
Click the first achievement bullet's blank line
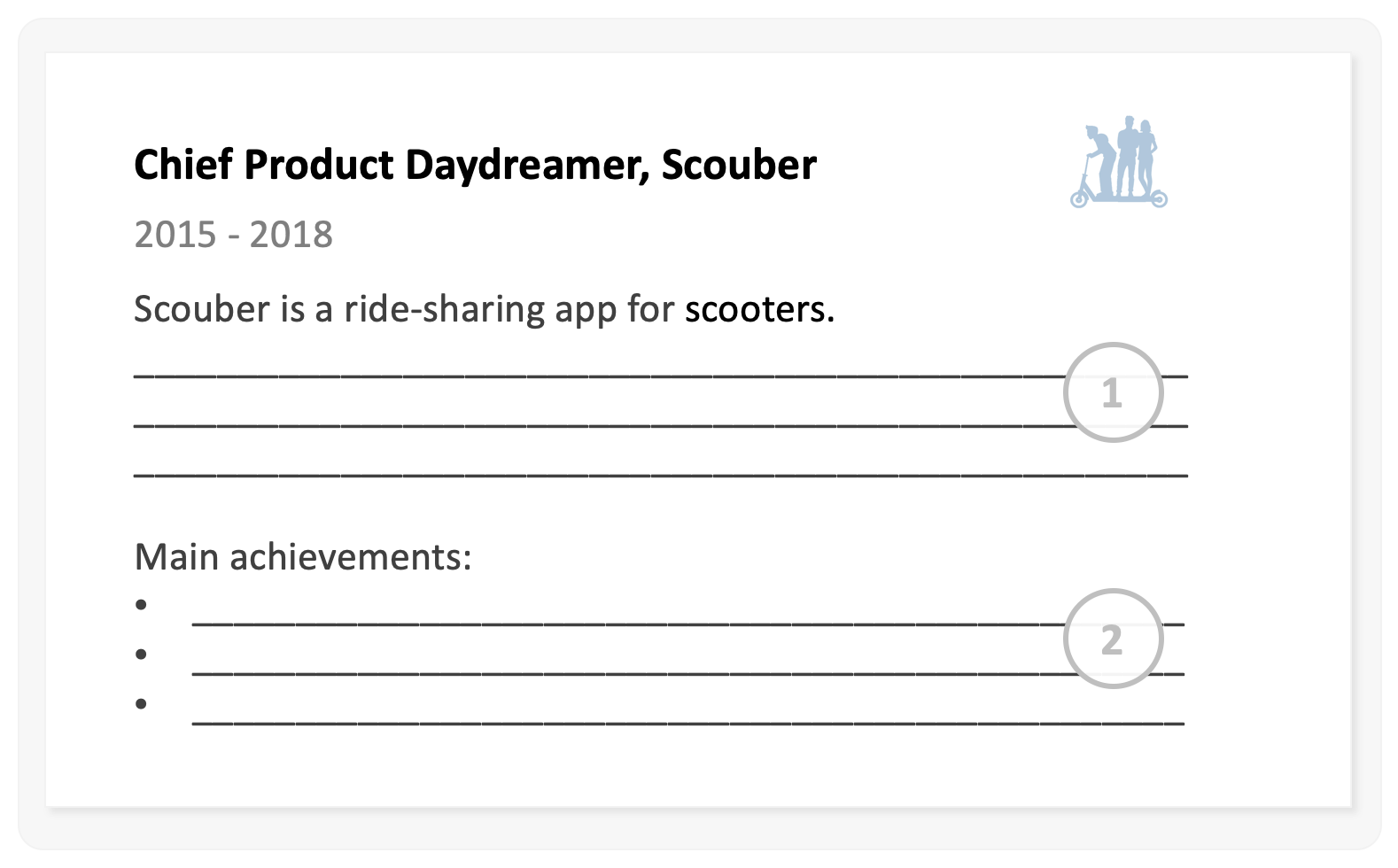[620, 622]
